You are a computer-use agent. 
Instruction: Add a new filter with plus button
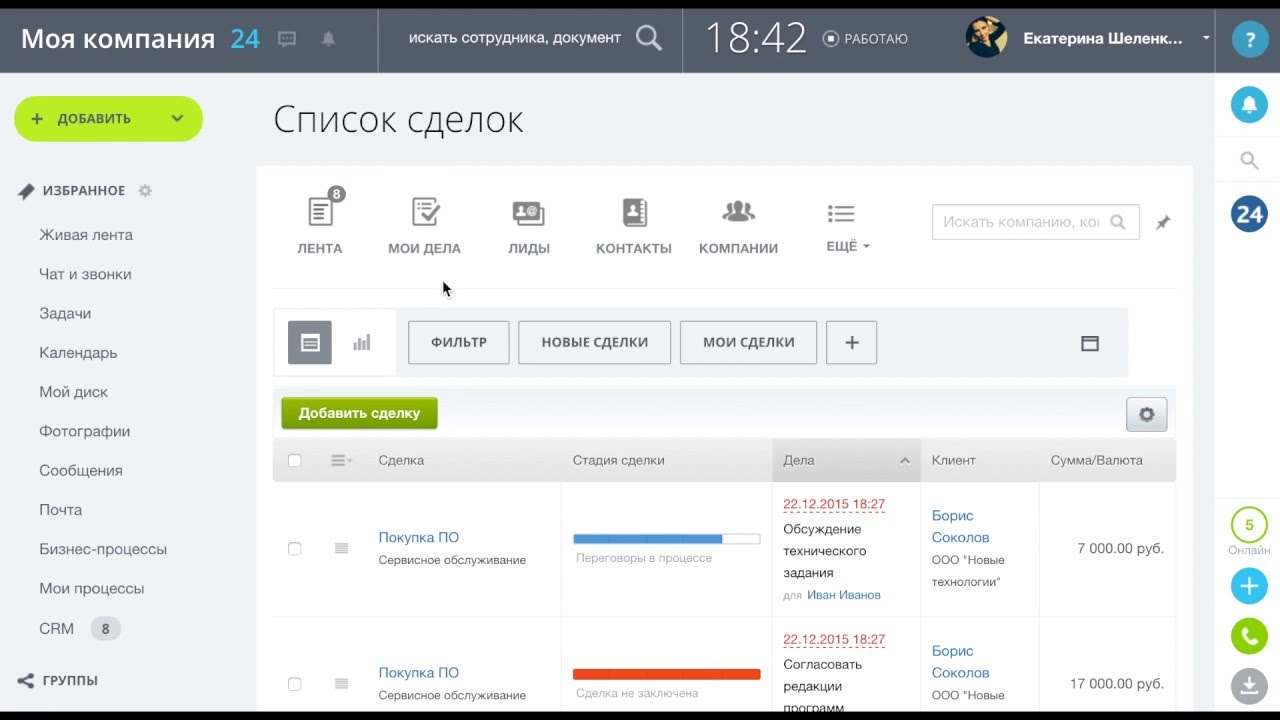(852, 342)
